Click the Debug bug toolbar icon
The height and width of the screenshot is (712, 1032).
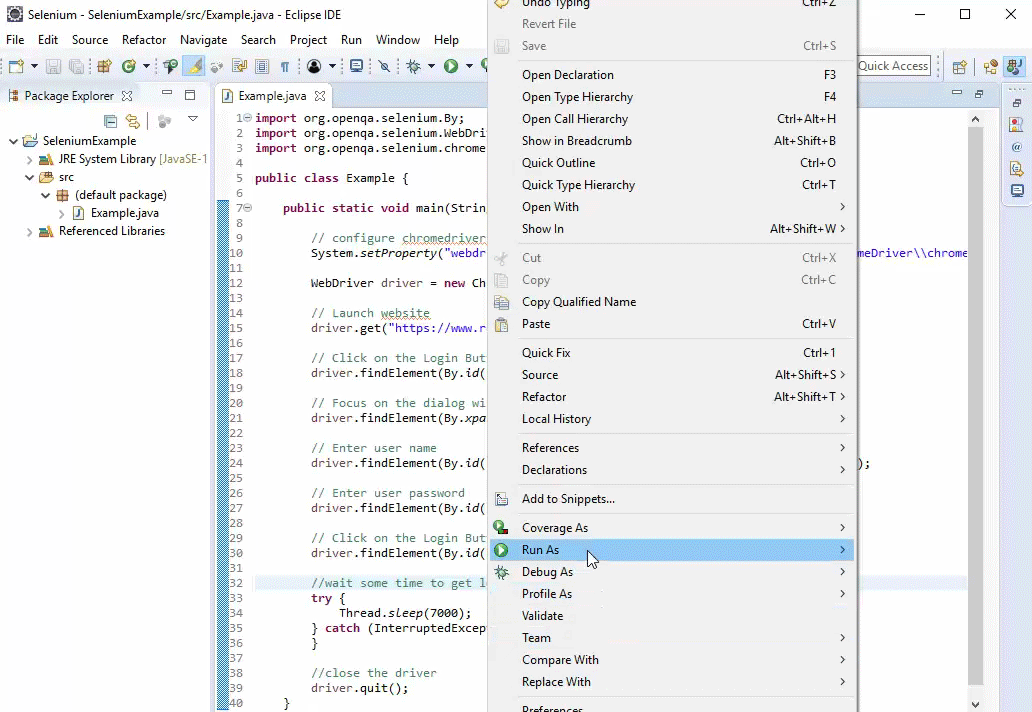(414, 66)
